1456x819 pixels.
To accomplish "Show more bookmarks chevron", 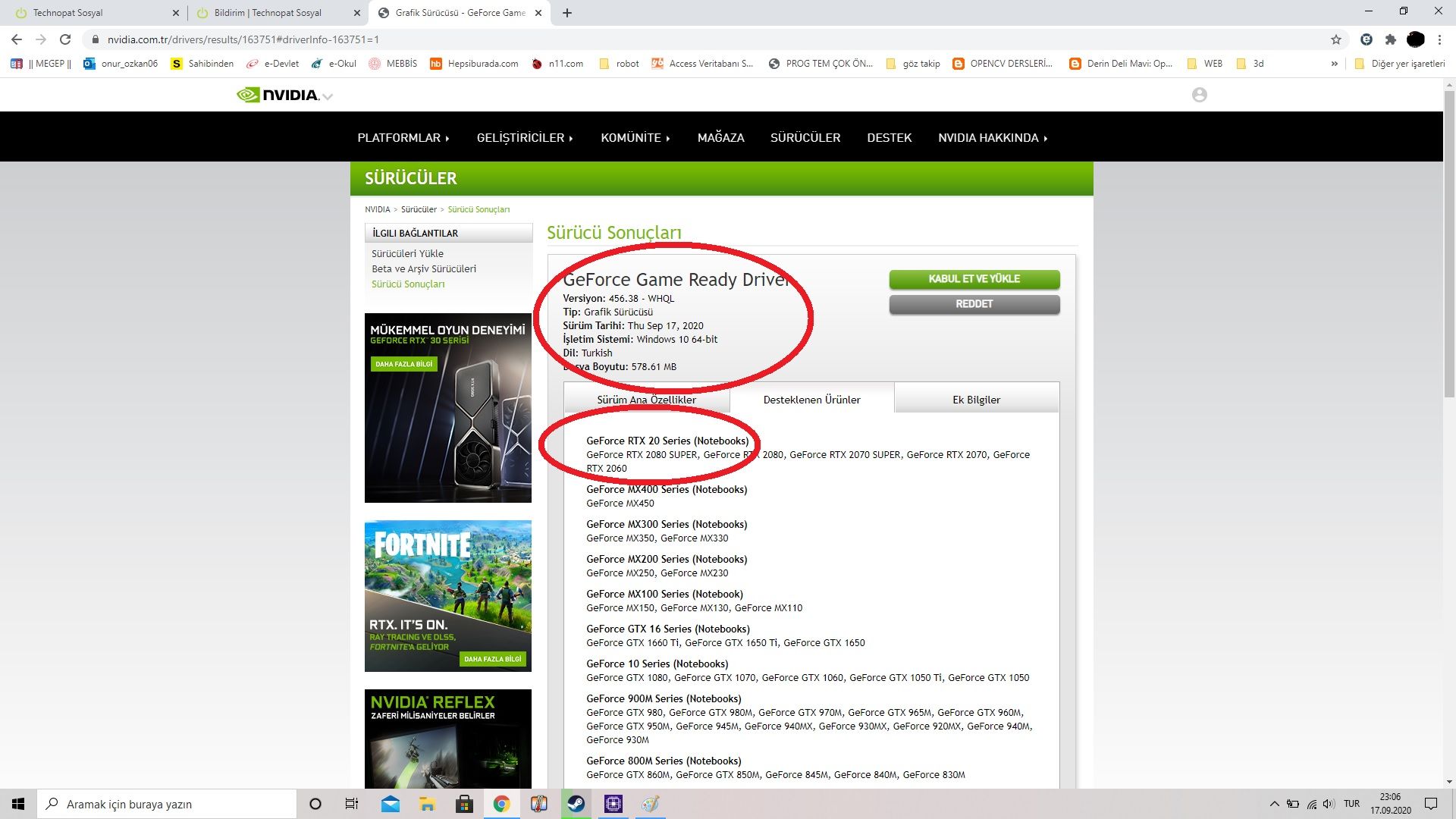I will 1334,64.
